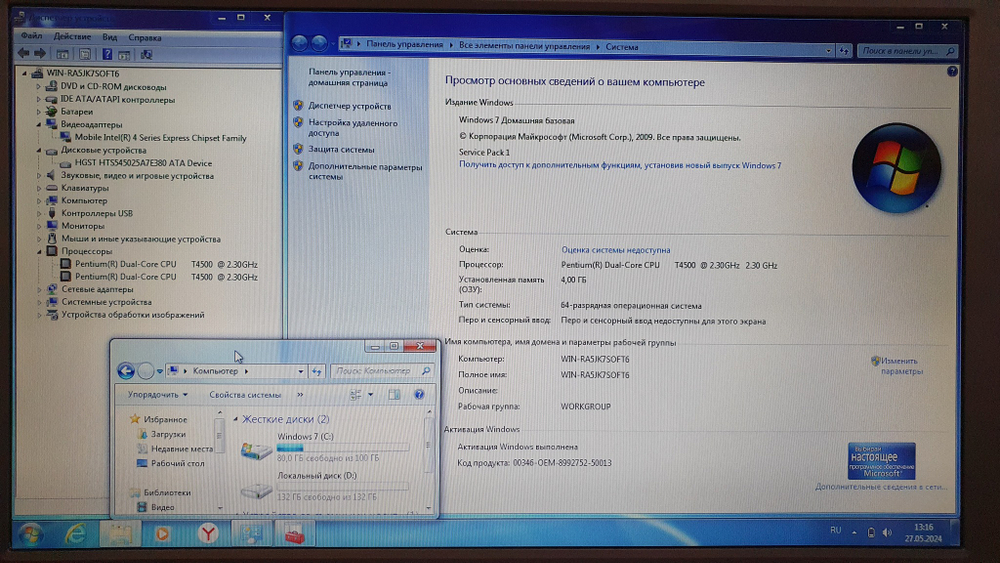This screenshot has height=563, width=1000.
Task: Click the show/hide console tree icon in Device Manager
Action: click(x=62, y=55)
